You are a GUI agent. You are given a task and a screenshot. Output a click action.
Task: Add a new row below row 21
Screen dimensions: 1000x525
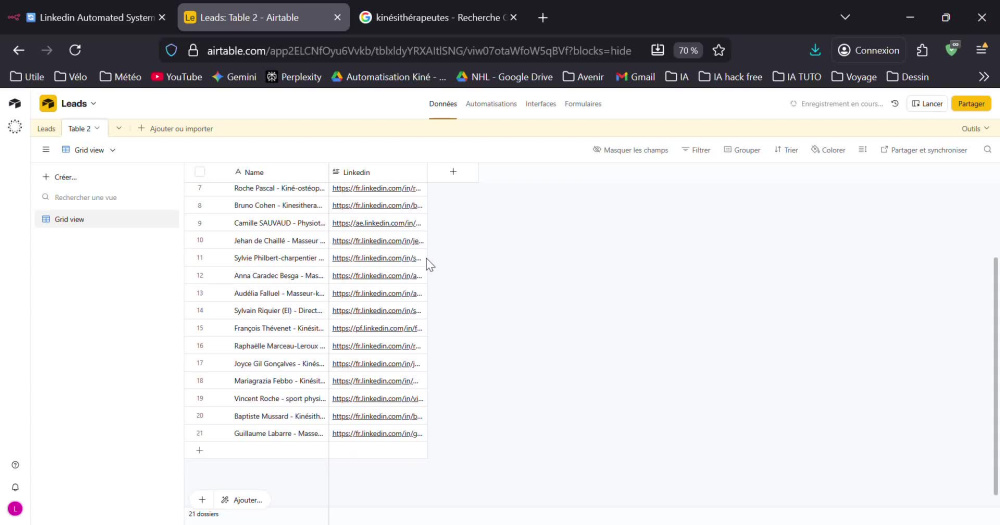[200, 450]
